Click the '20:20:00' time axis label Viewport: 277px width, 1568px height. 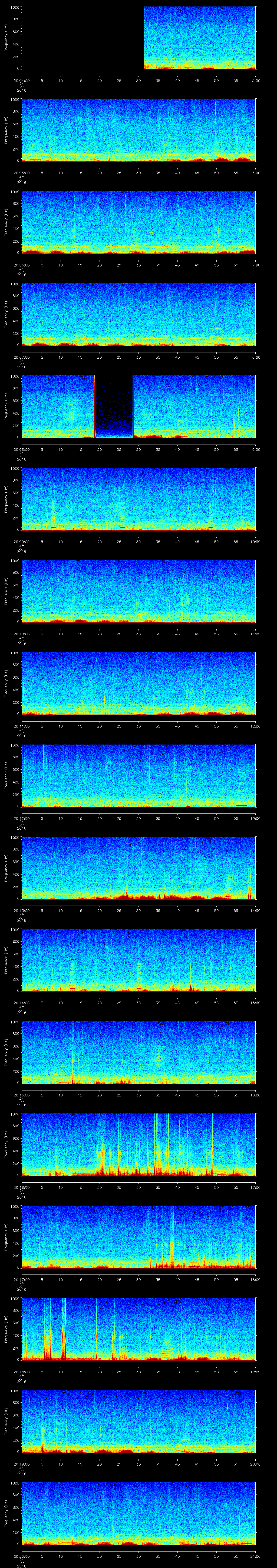click(21, 1556)
